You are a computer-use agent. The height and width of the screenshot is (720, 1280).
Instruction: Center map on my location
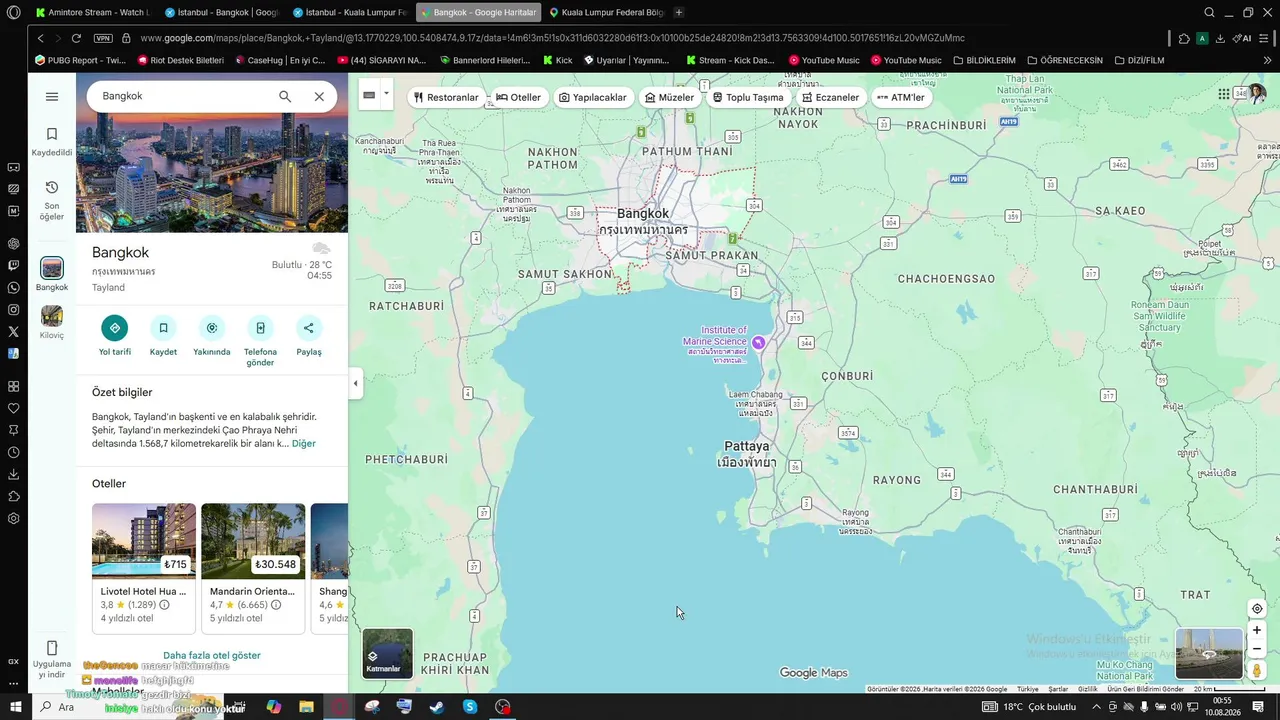pyautogui.click(x=1257, y=608)
